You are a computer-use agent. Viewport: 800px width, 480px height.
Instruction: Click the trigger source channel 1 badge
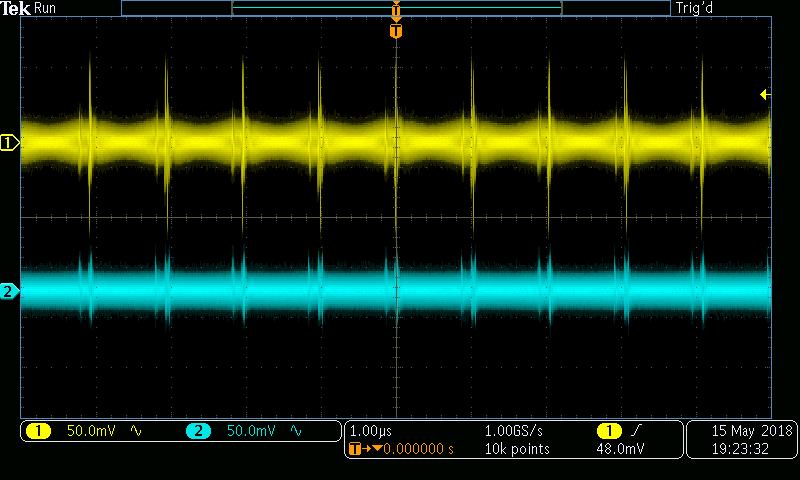608,431
